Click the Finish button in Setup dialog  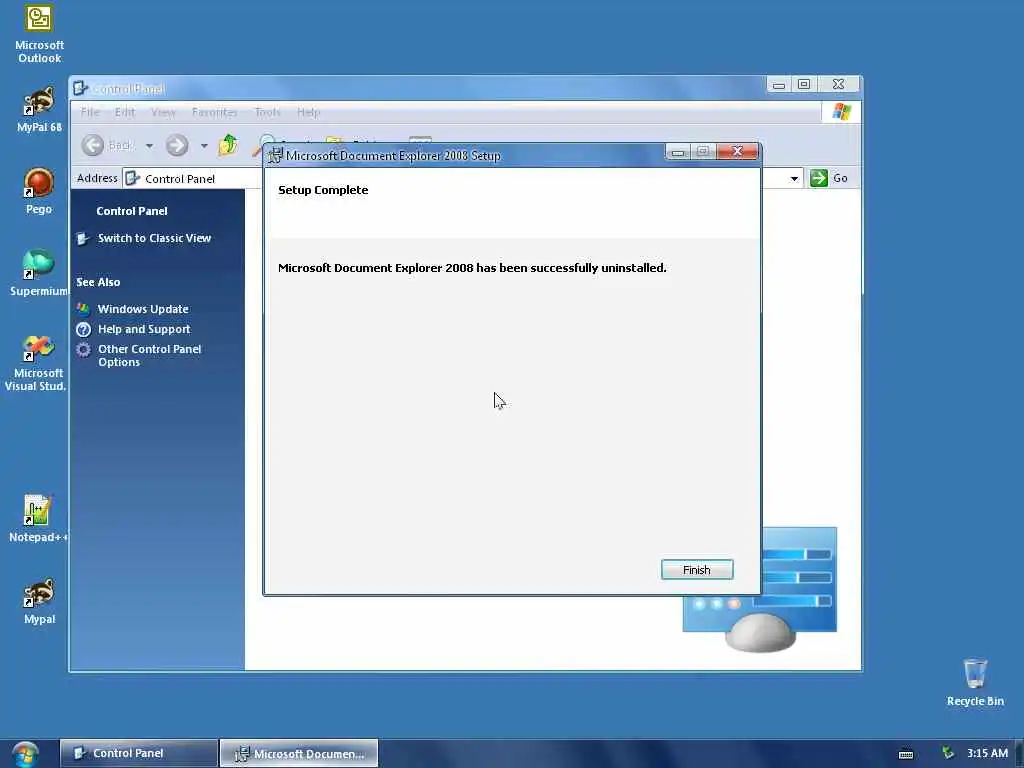(x=697, y=569)
